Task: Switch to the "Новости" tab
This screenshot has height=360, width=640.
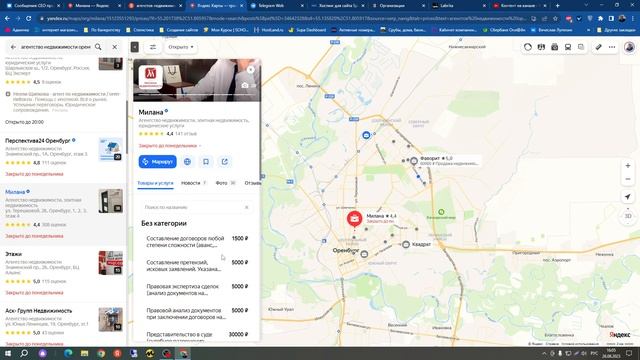Action: pyautogui.click(x=194, y=183)
